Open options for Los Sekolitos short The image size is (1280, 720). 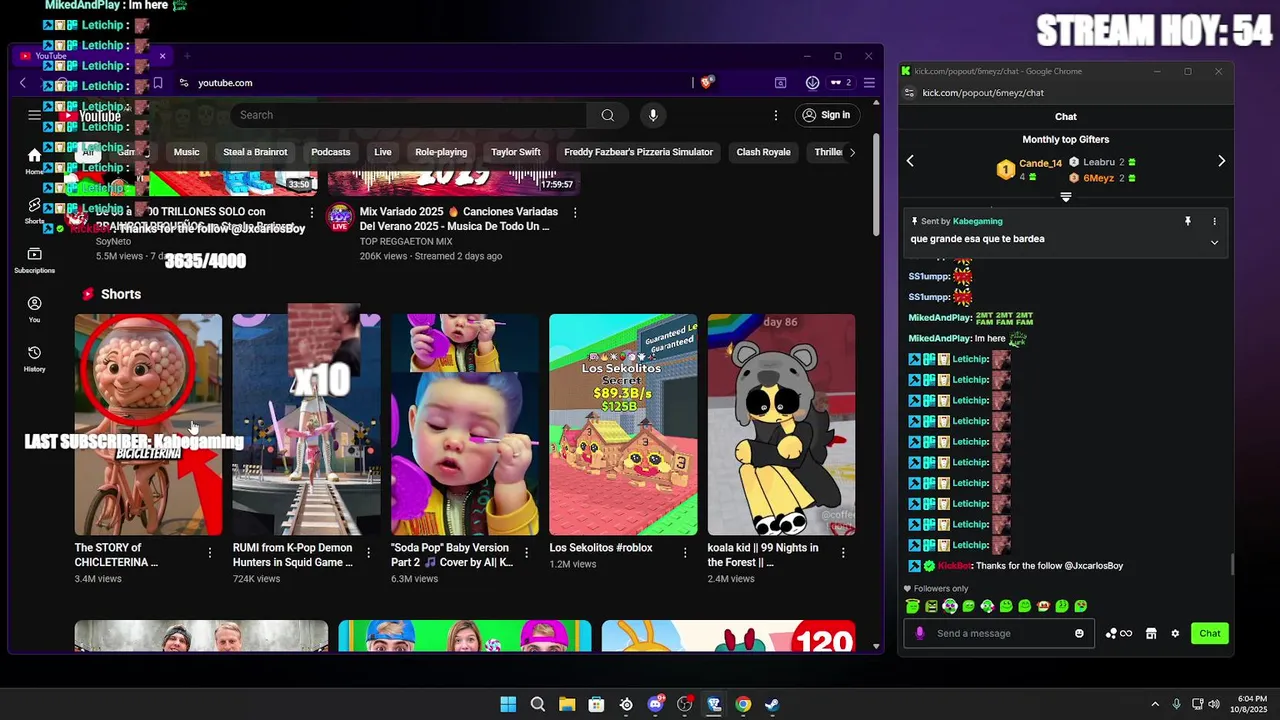pyautogui.click(x=685, y=552)
